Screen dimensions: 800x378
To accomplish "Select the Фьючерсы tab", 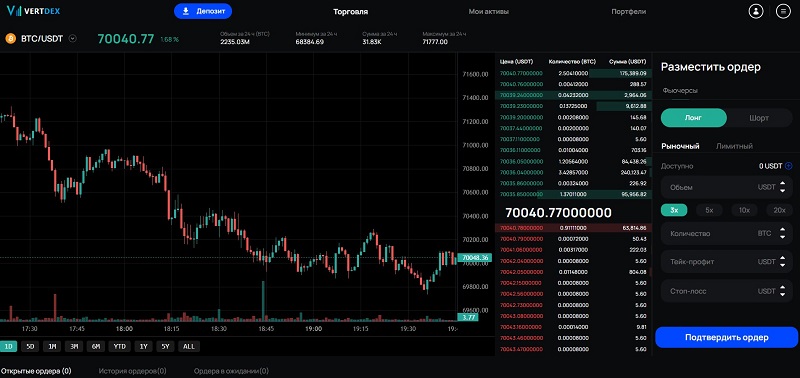I will 680,90.
